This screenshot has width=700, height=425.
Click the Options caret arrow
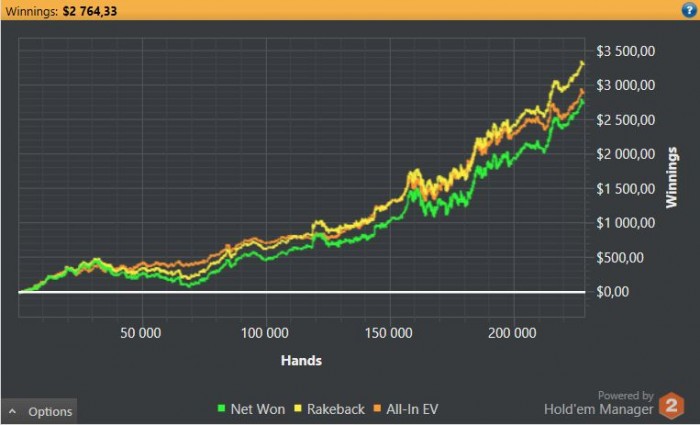12,411
